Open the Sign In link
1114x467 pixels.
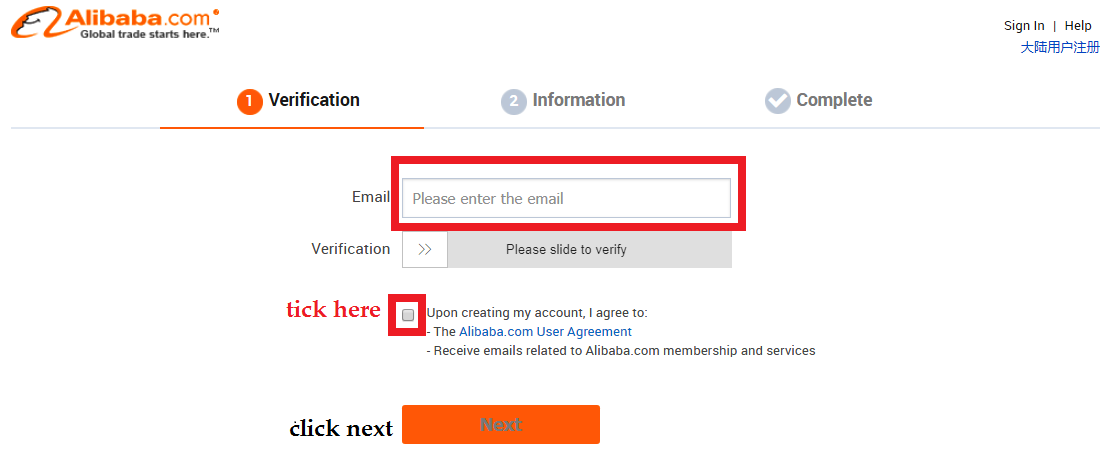[x=1024, y=26]
